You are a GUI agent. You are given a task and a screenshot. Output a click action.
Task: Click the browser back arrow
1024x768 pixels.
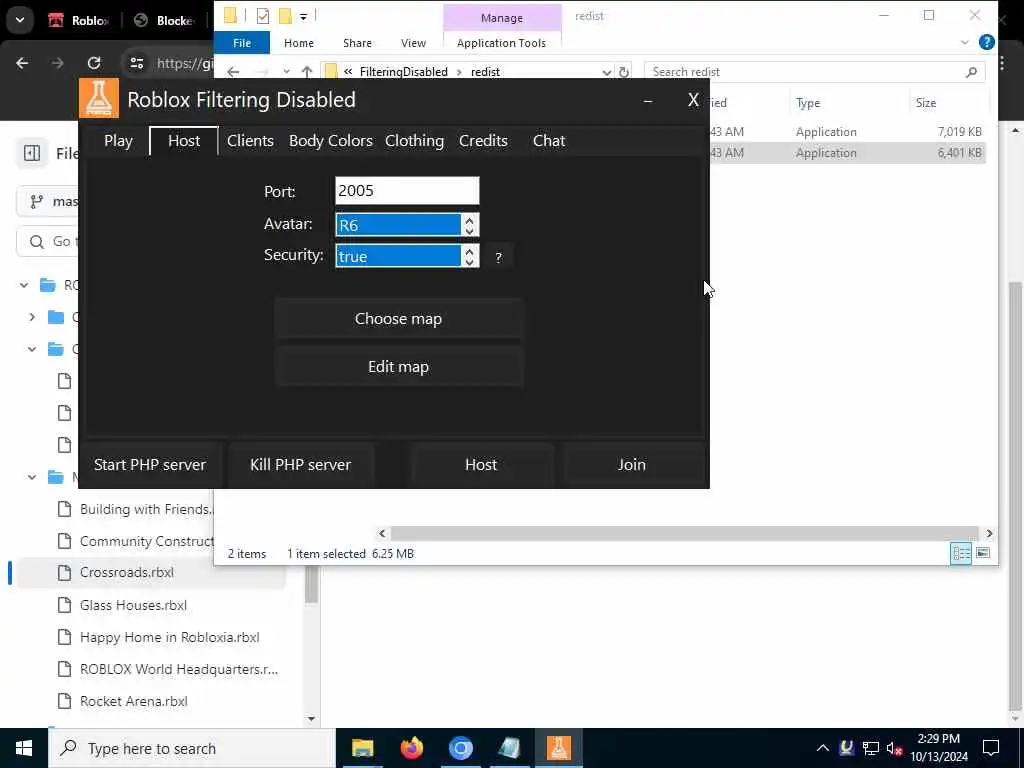click(22, 63)
